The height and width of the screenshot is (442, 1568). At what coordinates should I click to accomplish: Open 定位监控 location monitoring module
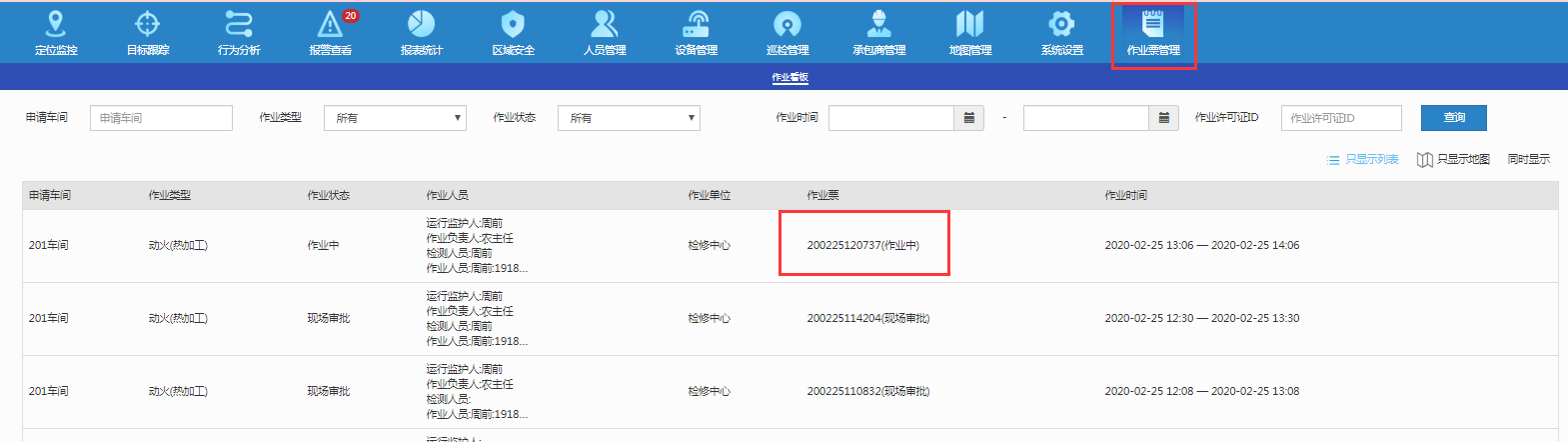tap(56, 32)
